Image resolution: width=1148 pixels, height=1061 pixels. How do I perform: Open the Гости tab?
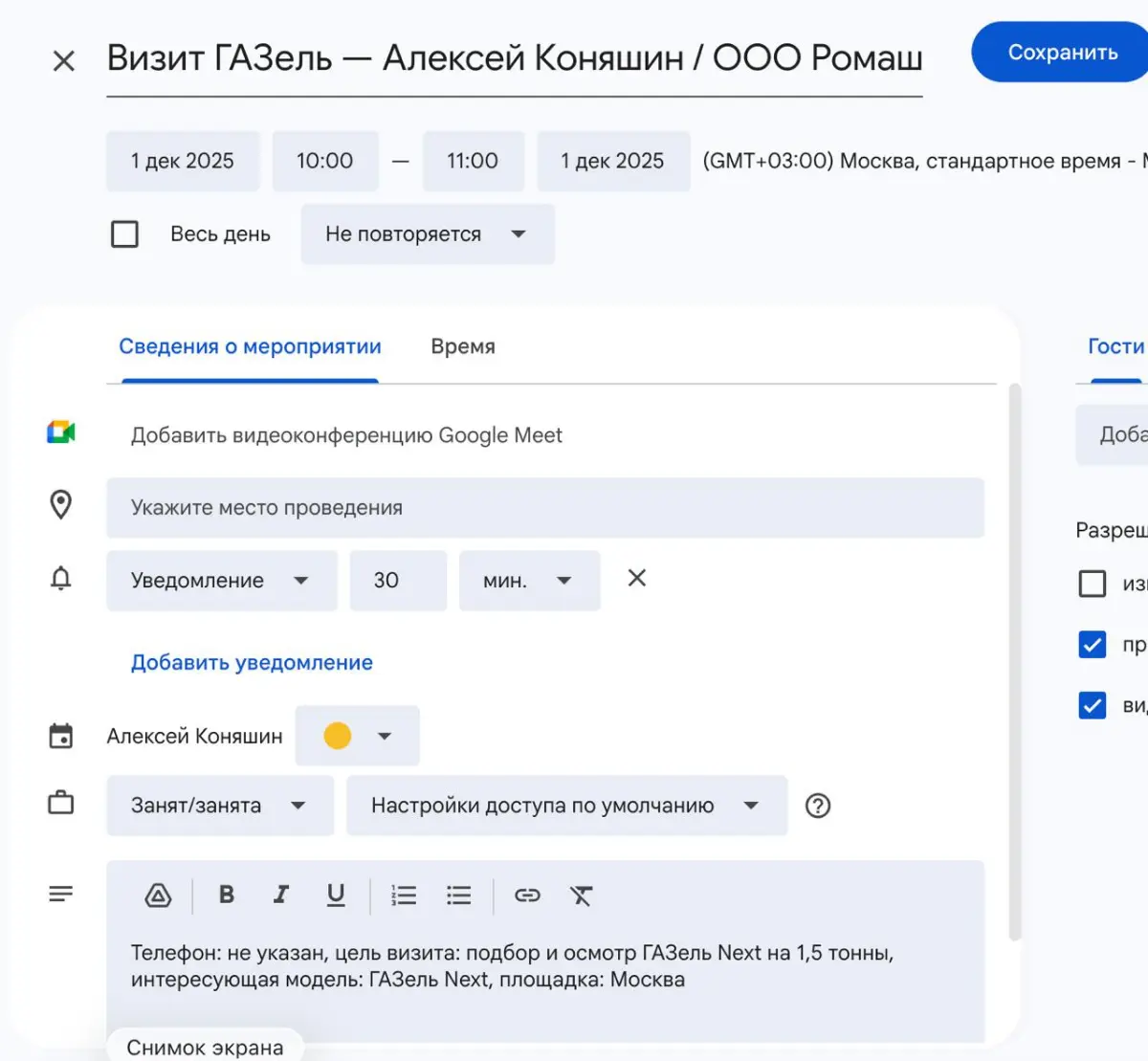pos(1116,346)
